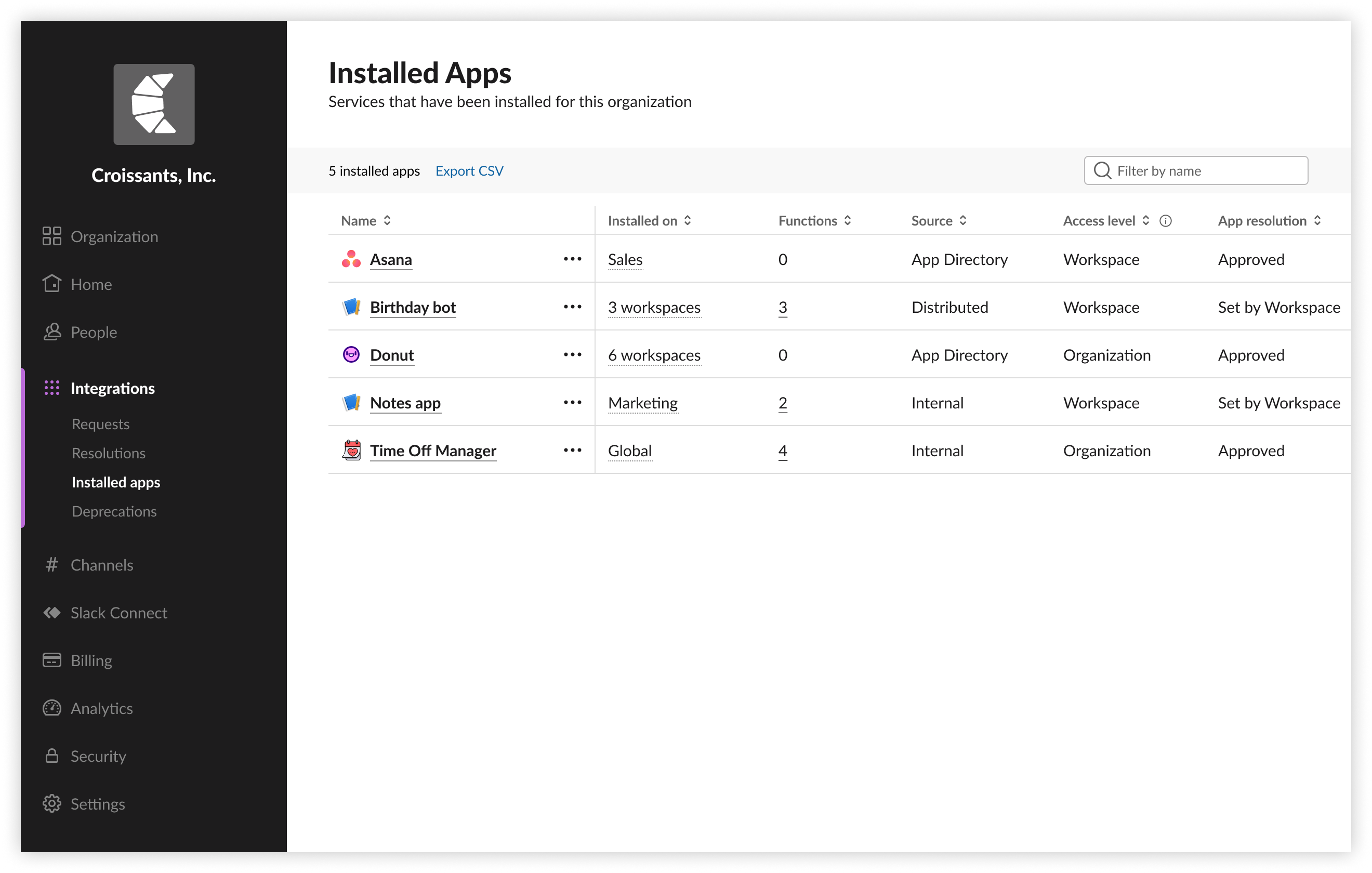Sort apps by Functions column

coord(814,220)
